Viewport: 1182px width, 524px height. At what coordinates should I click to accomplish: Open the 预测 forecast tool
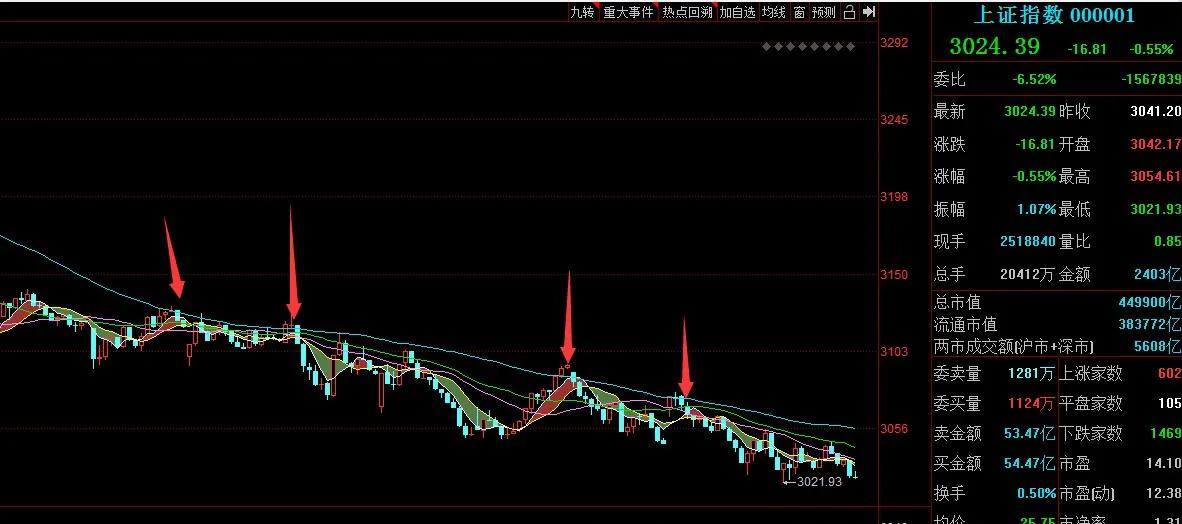[x=824, y=12]
